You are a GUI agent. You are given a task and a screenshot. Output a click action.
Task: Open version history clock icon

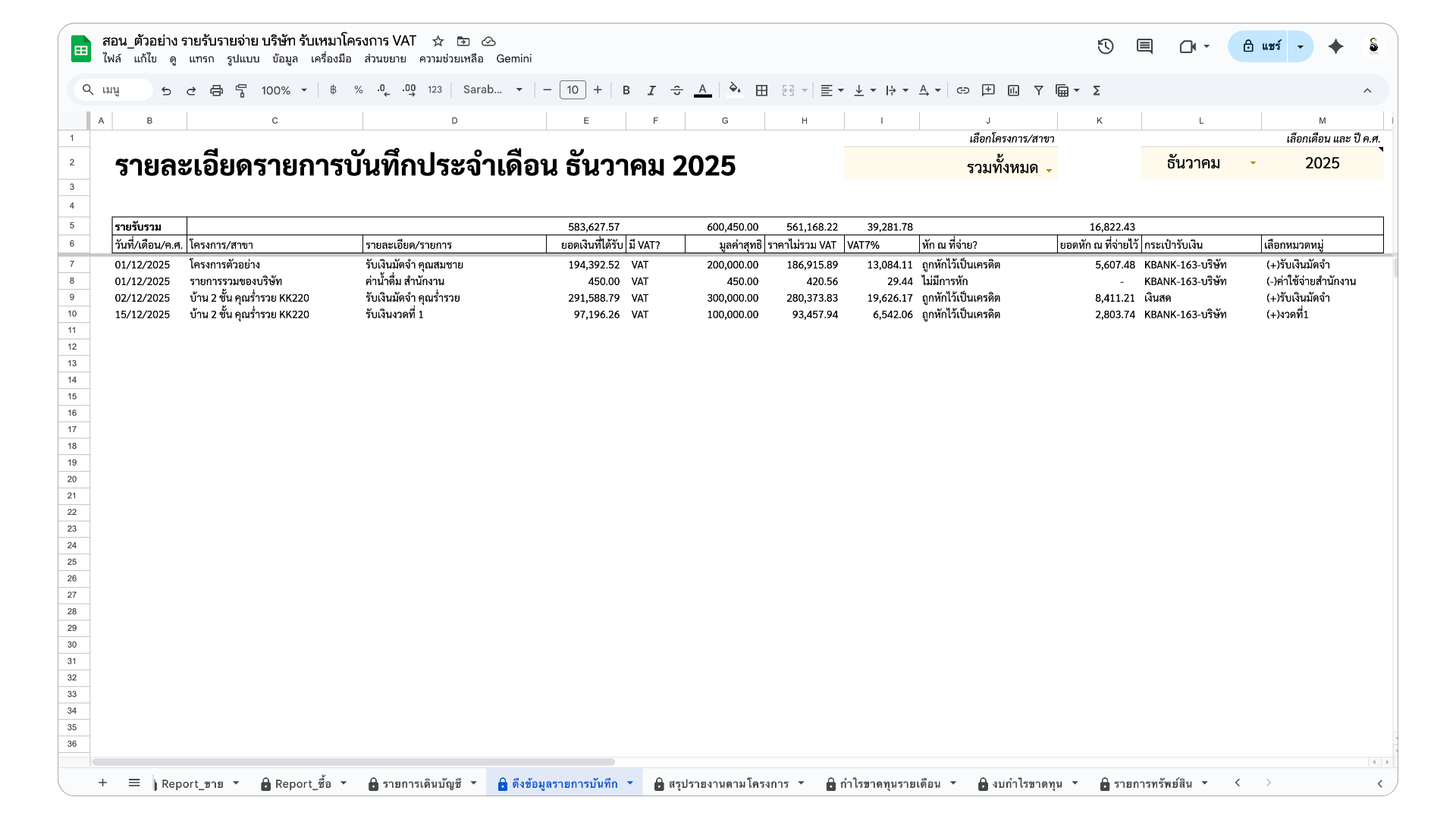pyautogui.click(x=1106, y=46)
